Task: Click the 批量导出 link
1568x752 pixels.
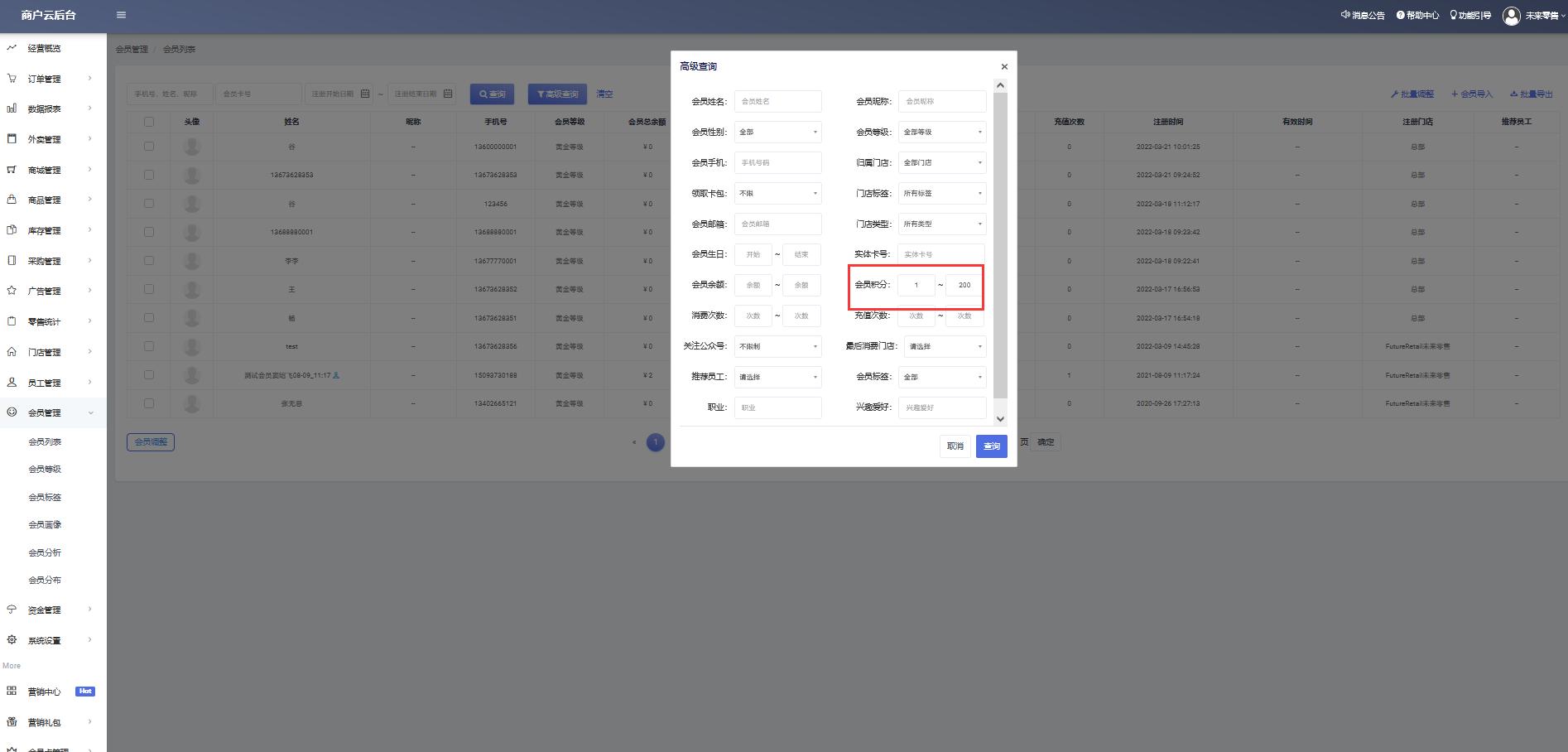Action: pos(1532,94)
